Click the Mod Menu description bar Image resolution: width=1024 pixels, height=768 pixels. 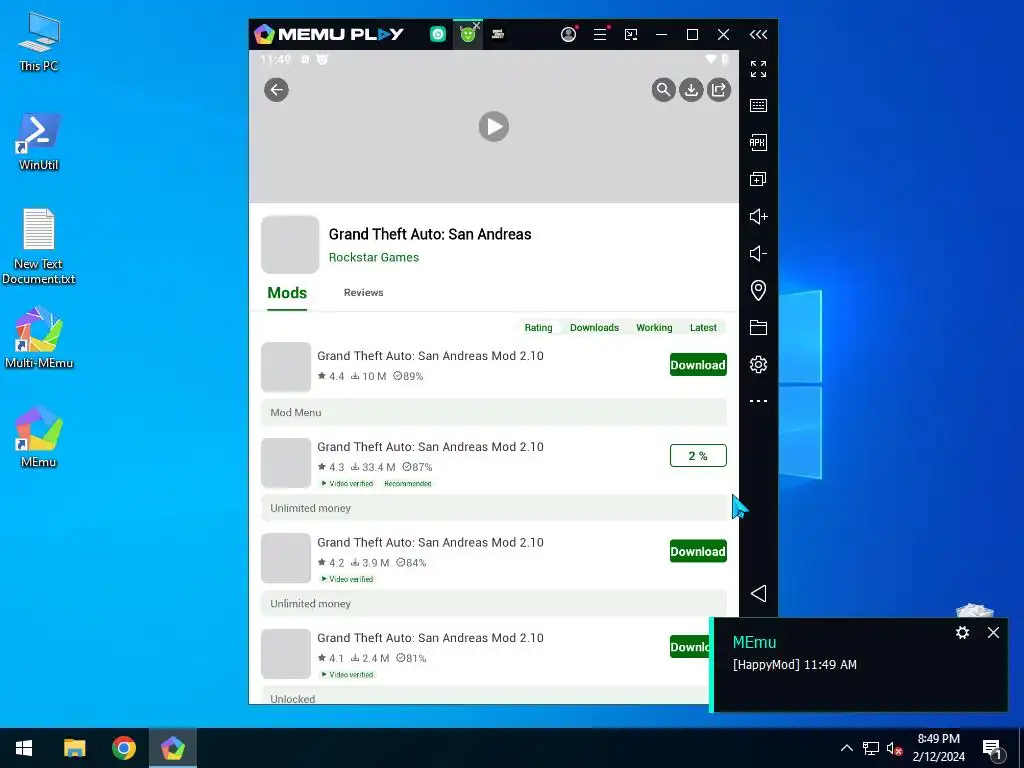(494, 413)
